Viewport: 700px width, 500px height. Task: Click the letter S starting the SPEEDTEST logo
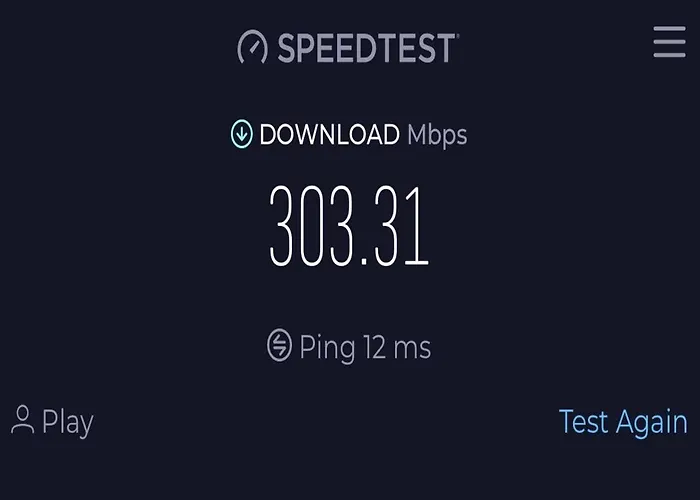(x=287, y=48)
